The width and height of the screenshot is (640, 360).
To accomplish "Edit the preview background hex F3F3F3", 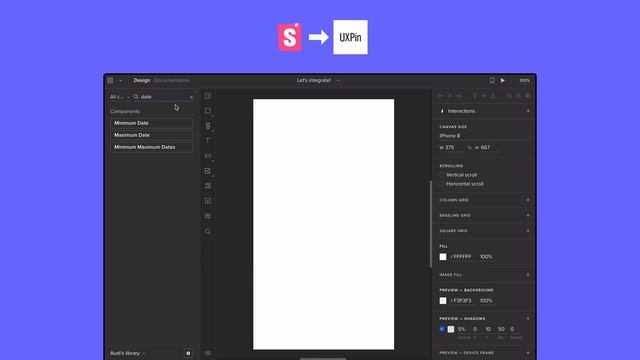I will [462, 301].
